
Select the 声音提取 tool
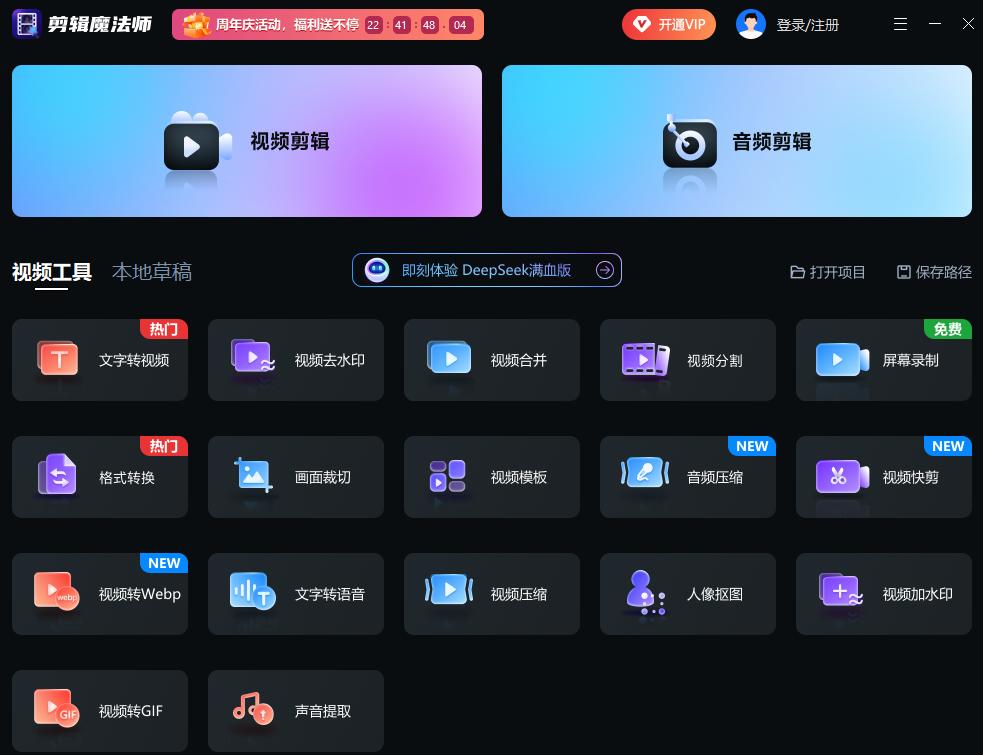[296, 711]
